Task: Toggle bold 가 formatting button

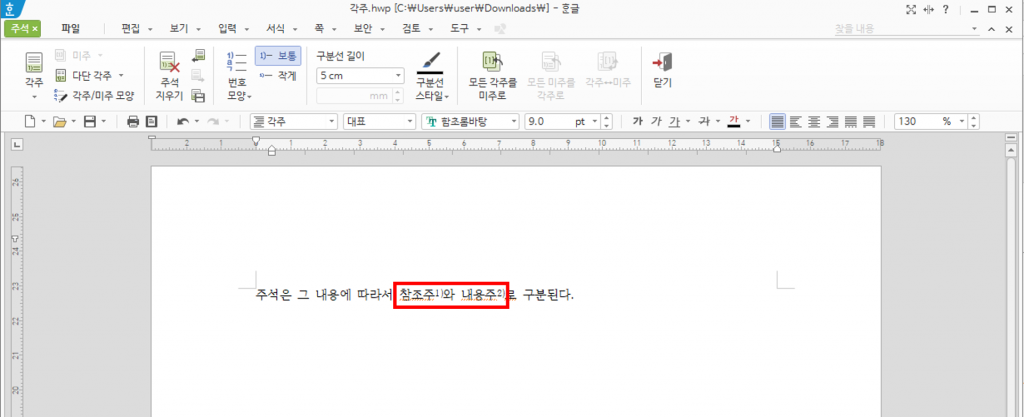Action: (x=637, y=121)
